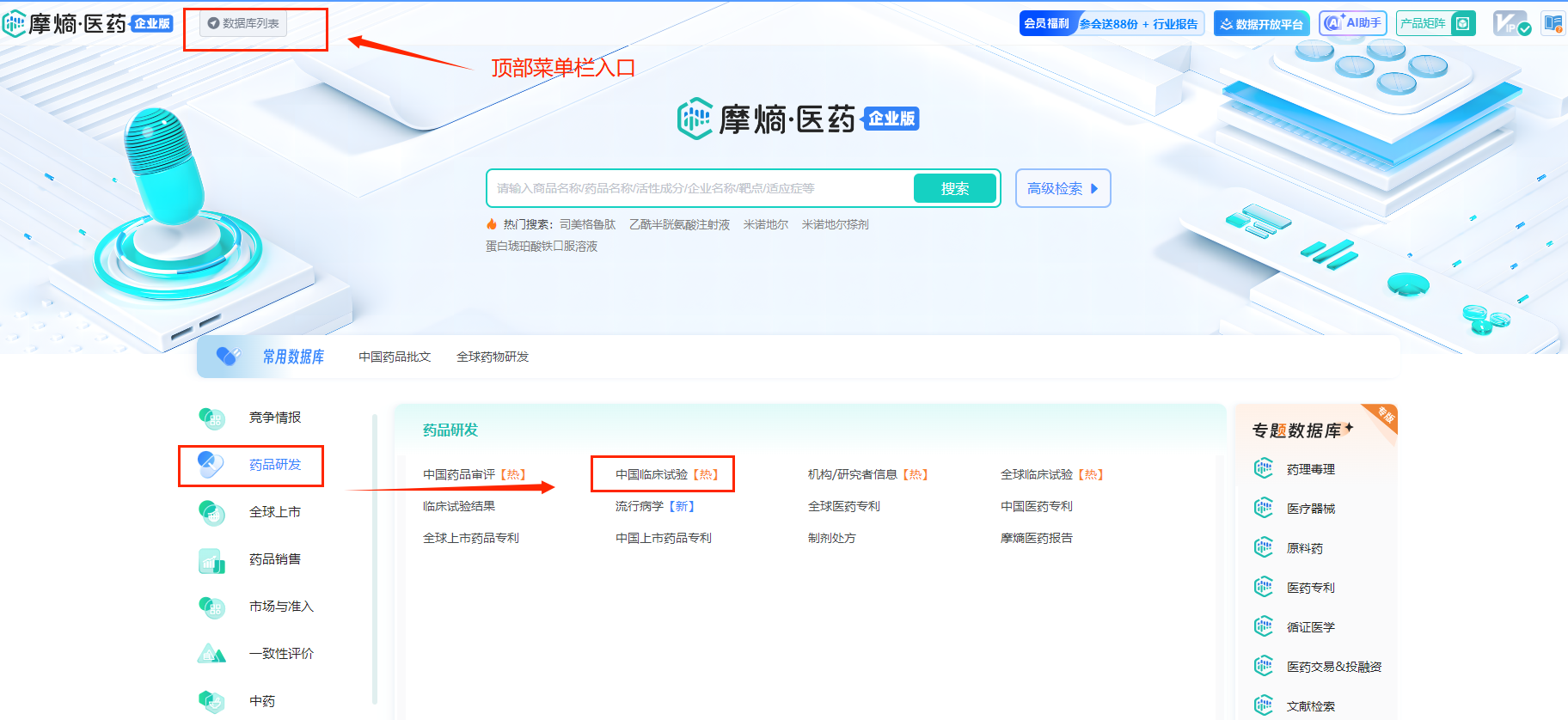The height and width of the screenshot is (720, 1568).
Task: Click the icon beside 循证医学
Action: [x=1263, y=626]
